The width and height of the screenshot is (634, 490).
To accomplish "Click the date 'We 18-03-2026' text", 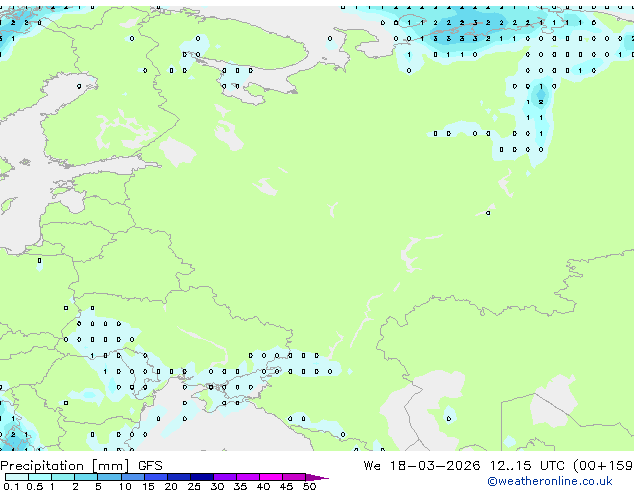I will point(422,466).
